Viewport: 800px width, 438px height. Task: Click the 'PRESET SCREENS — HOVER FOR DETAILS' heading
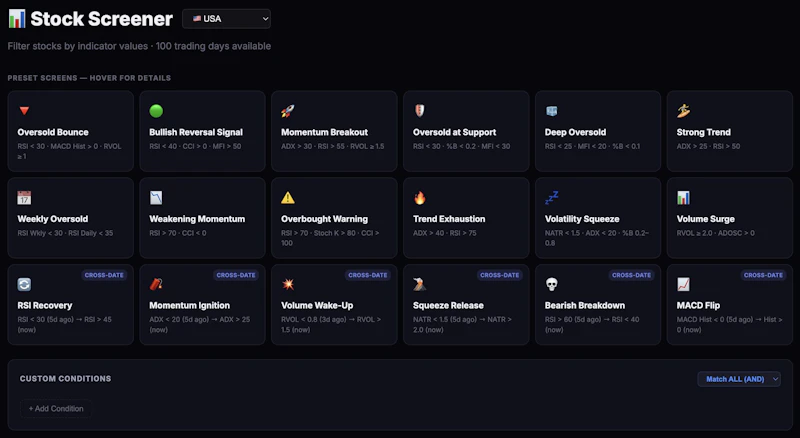pos(89,78)
